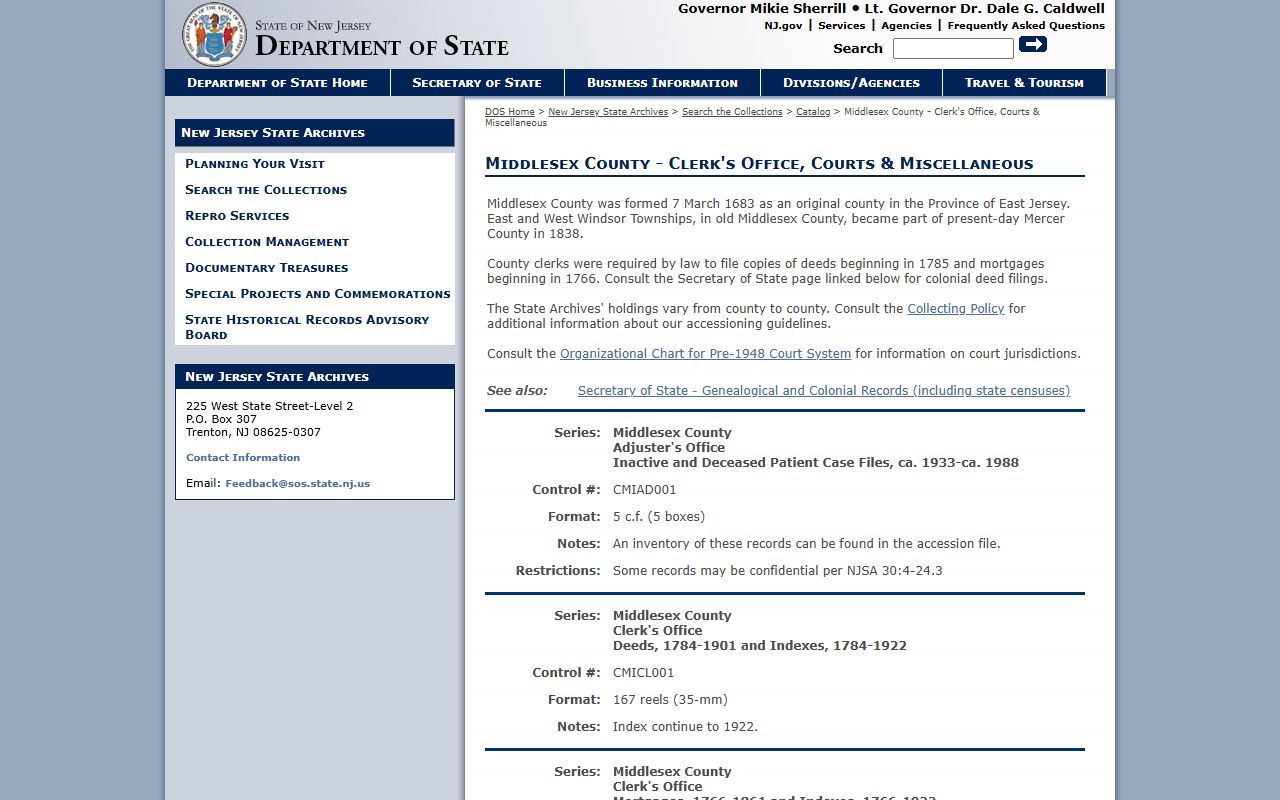This screenshot has height=800, width=1280.
Task: Click the text '167 reels (35-mm)'
Action: click(x=670, y=700)
